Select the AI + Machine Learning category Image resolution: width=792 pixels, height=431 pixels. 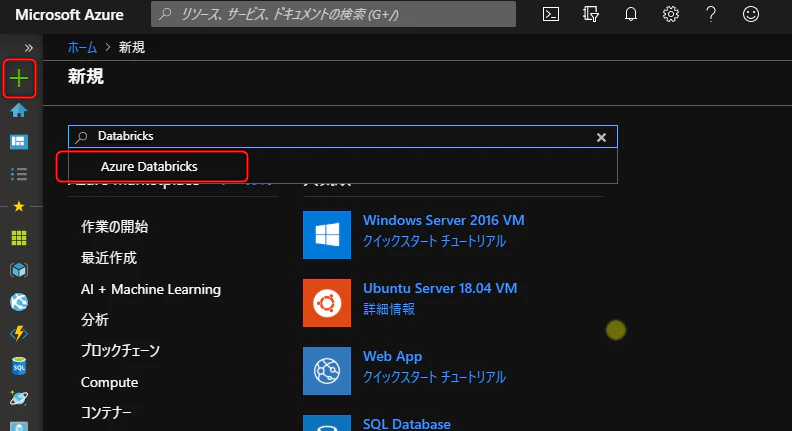(151, 289)
